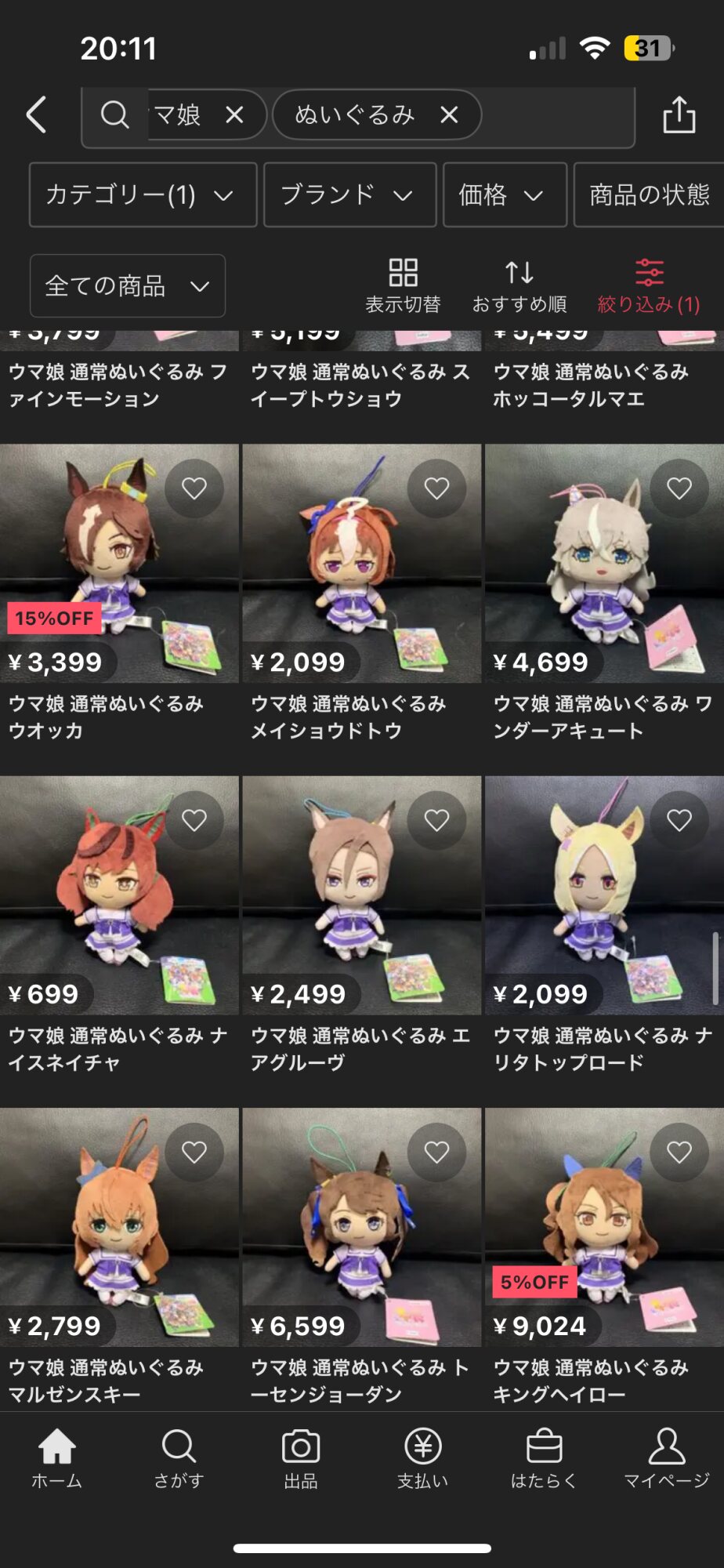Open the ナイスネイチャ listing title
This screenshot has width=724, height=1568.
point(118,1049)
